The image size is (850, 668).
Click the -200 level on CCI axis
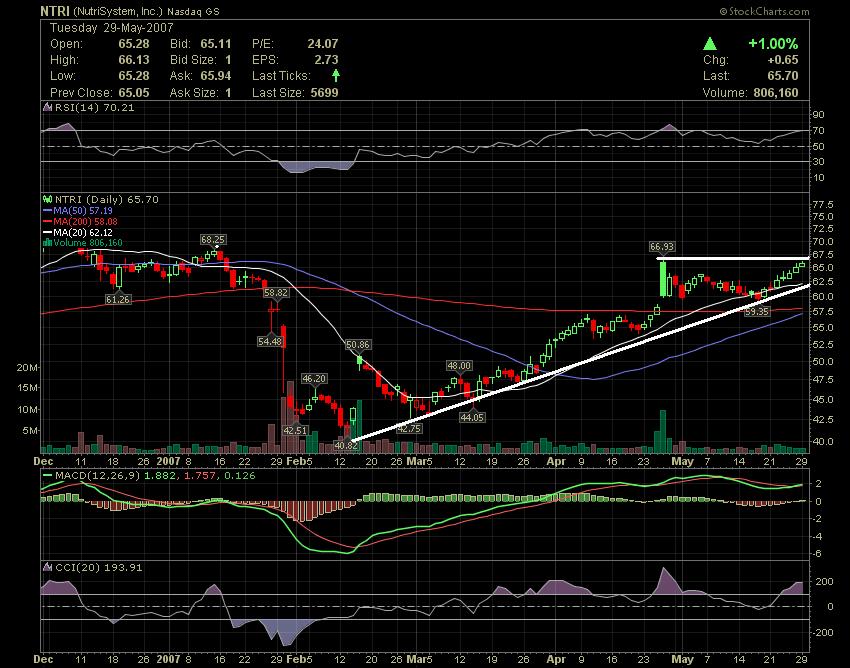coord(822,632)
